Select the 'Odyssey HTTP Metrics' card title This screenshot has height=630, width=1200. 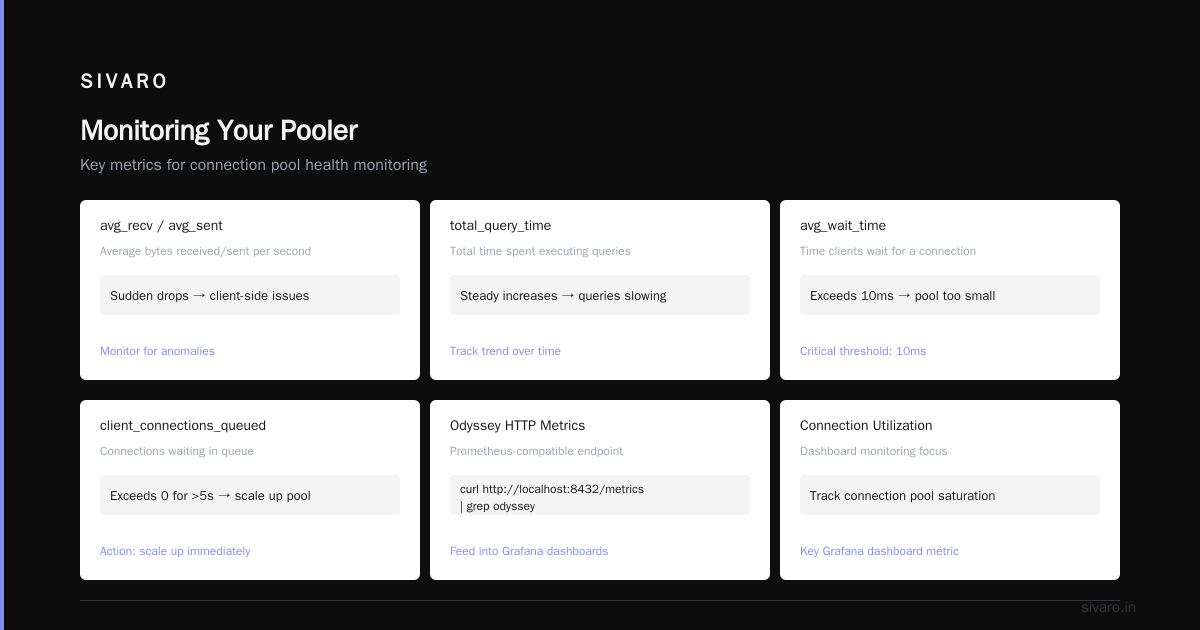[518, 426]
